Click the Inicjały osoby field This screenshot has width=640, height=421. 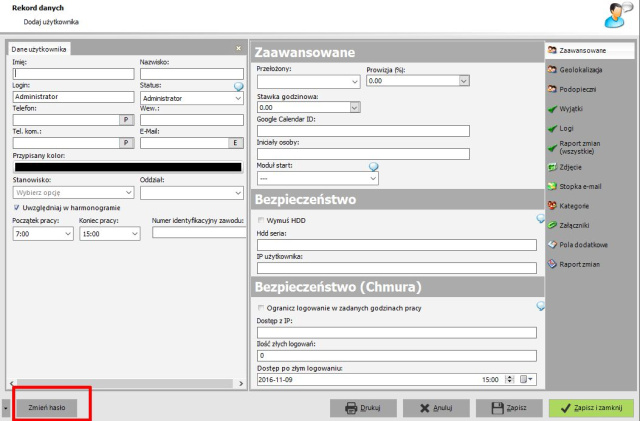pos(363,154)
